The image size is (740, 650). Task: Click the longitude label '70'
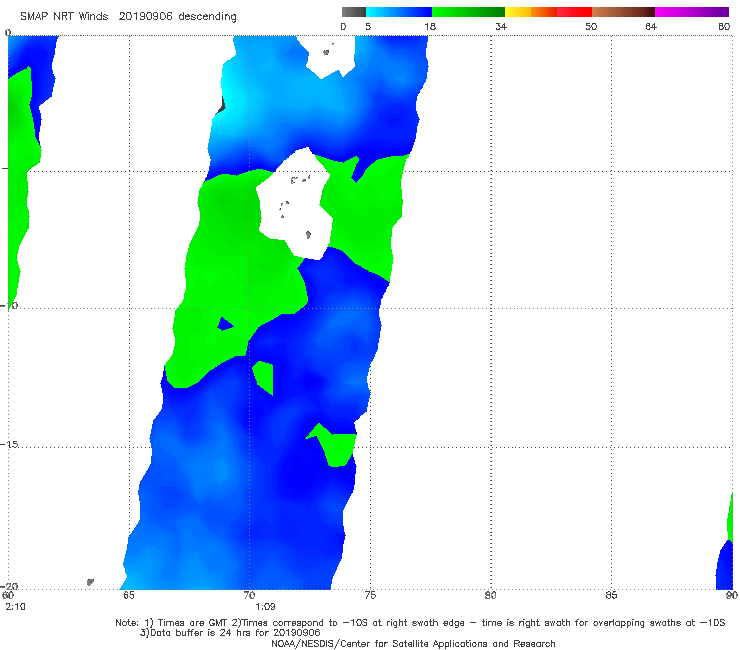coord(249,595)
